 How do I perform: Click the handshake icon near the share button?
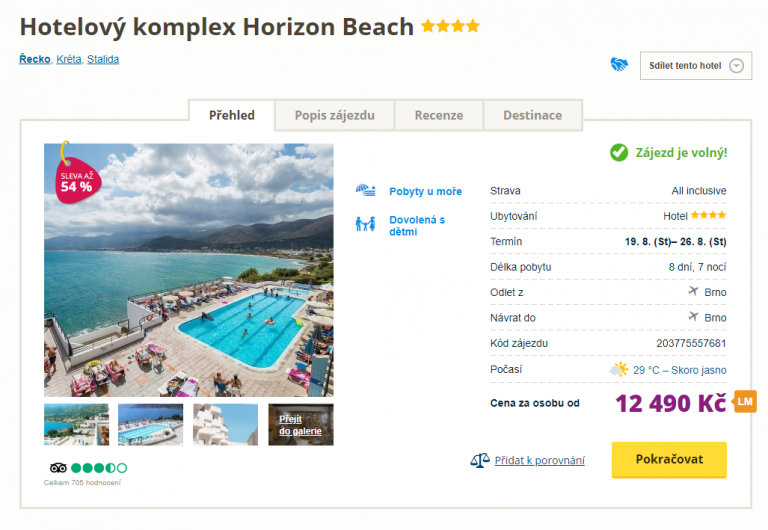point(619,65)
